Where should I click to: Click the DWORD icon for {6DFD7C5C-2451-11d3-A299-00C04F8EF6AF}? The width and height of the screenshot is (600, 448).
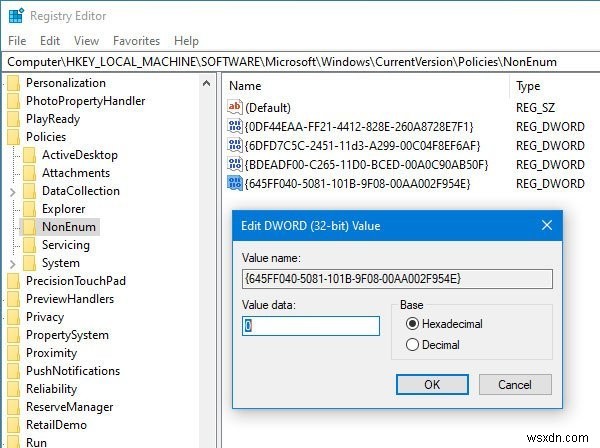pyautogui.click(x=234, y=145)
